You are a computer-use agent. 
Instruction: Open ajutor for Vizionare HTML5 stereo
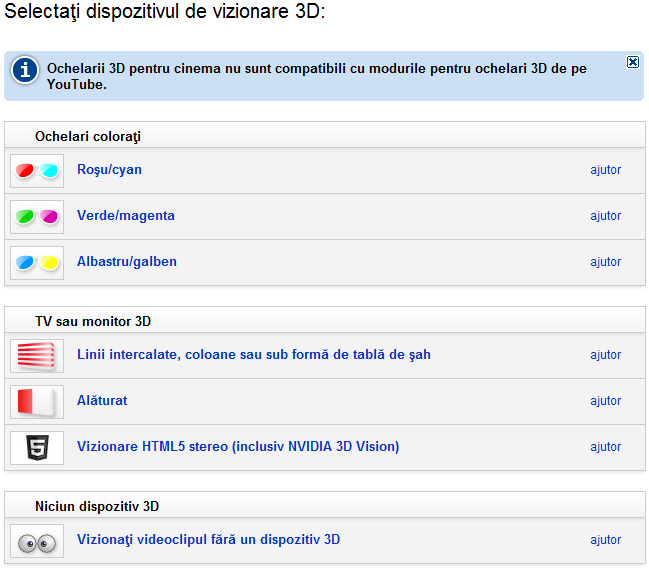coord(606,447)
